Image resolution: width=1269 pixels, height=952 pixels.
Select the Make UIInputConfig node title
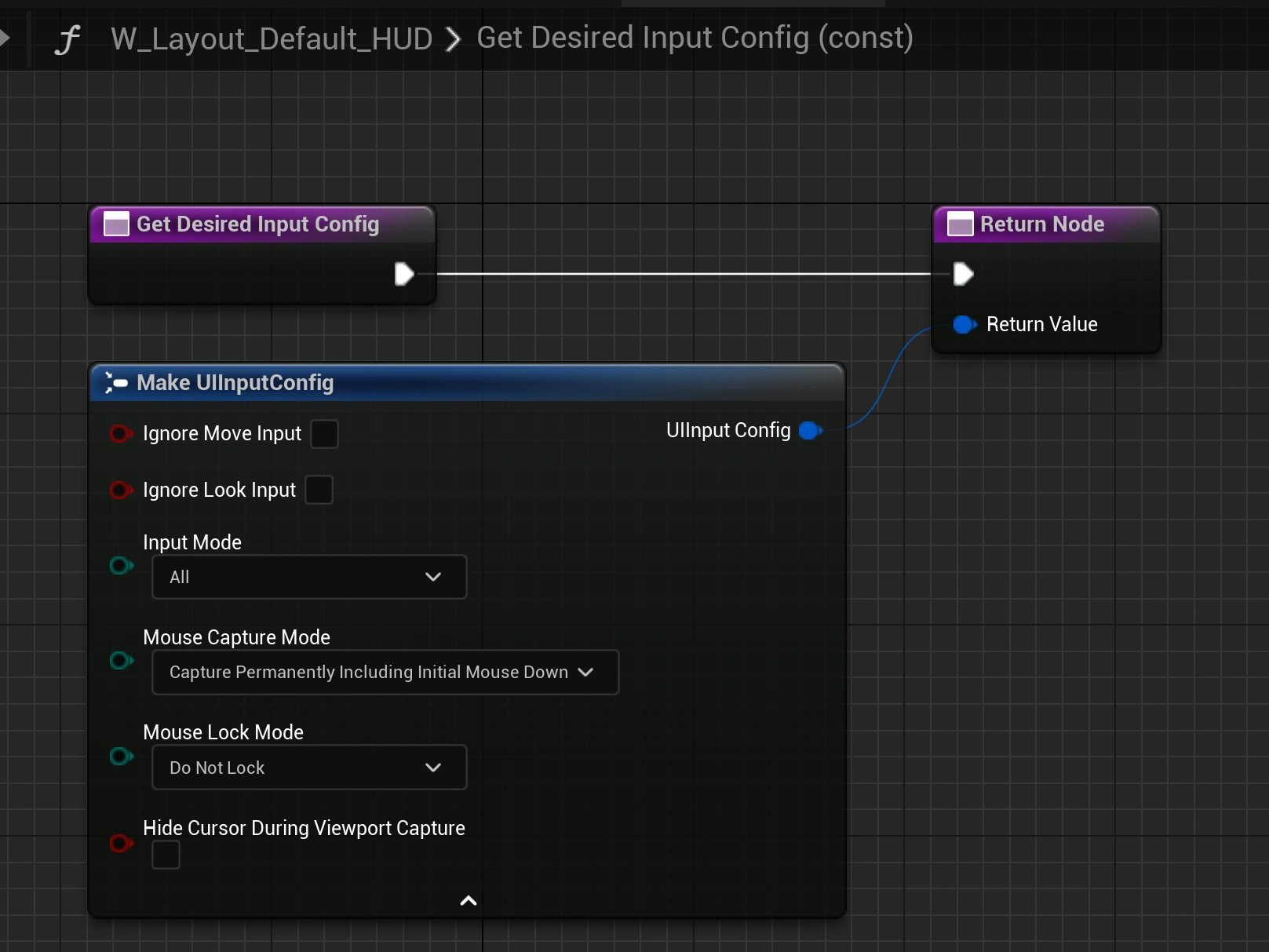point(235,382)
